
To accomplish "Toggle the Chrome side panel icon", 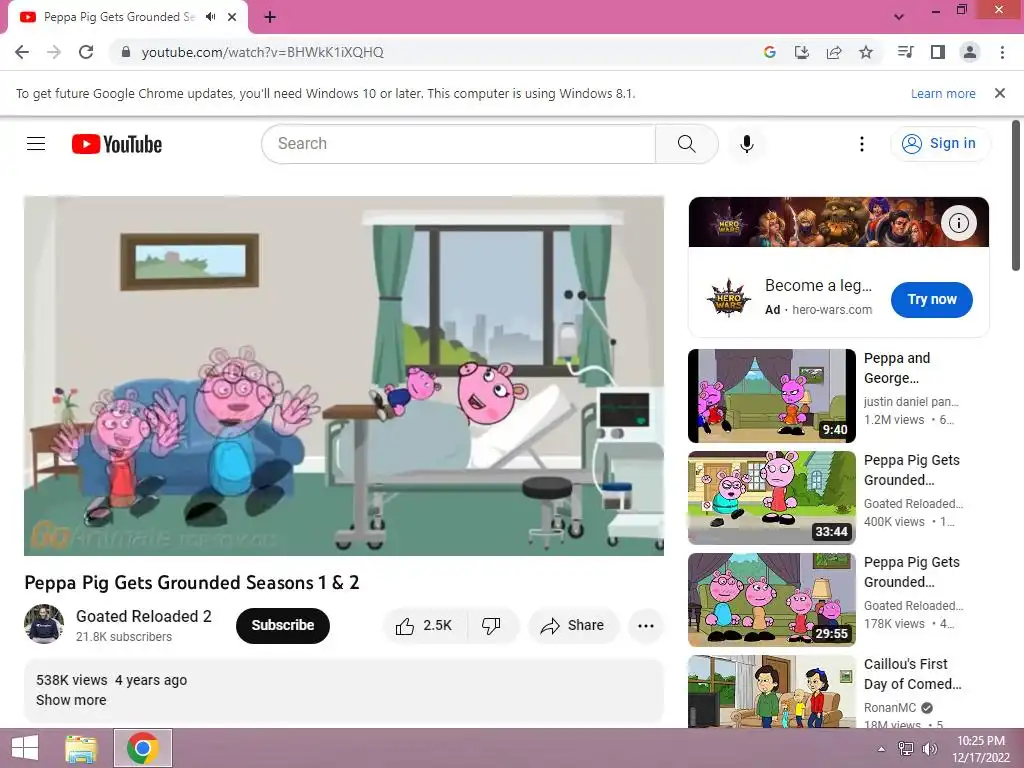I will tap(938, 52).
